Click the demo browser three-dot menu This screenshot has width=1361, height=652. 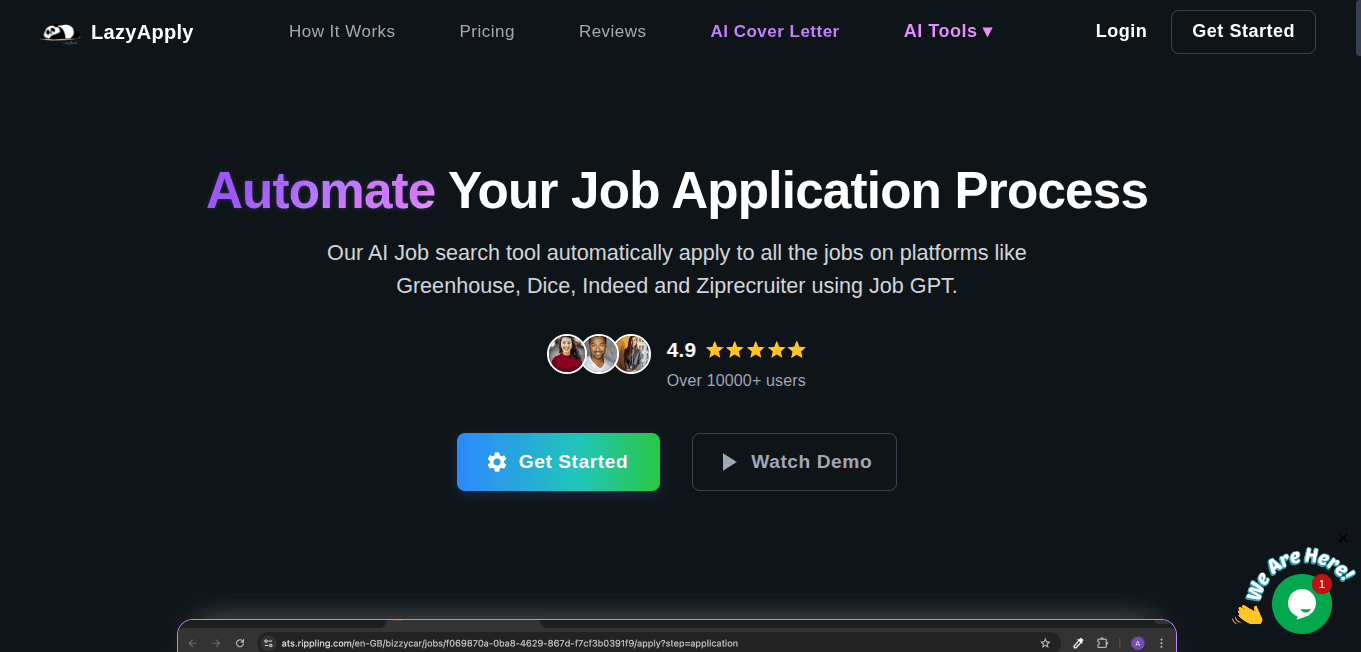(1161, 643)
